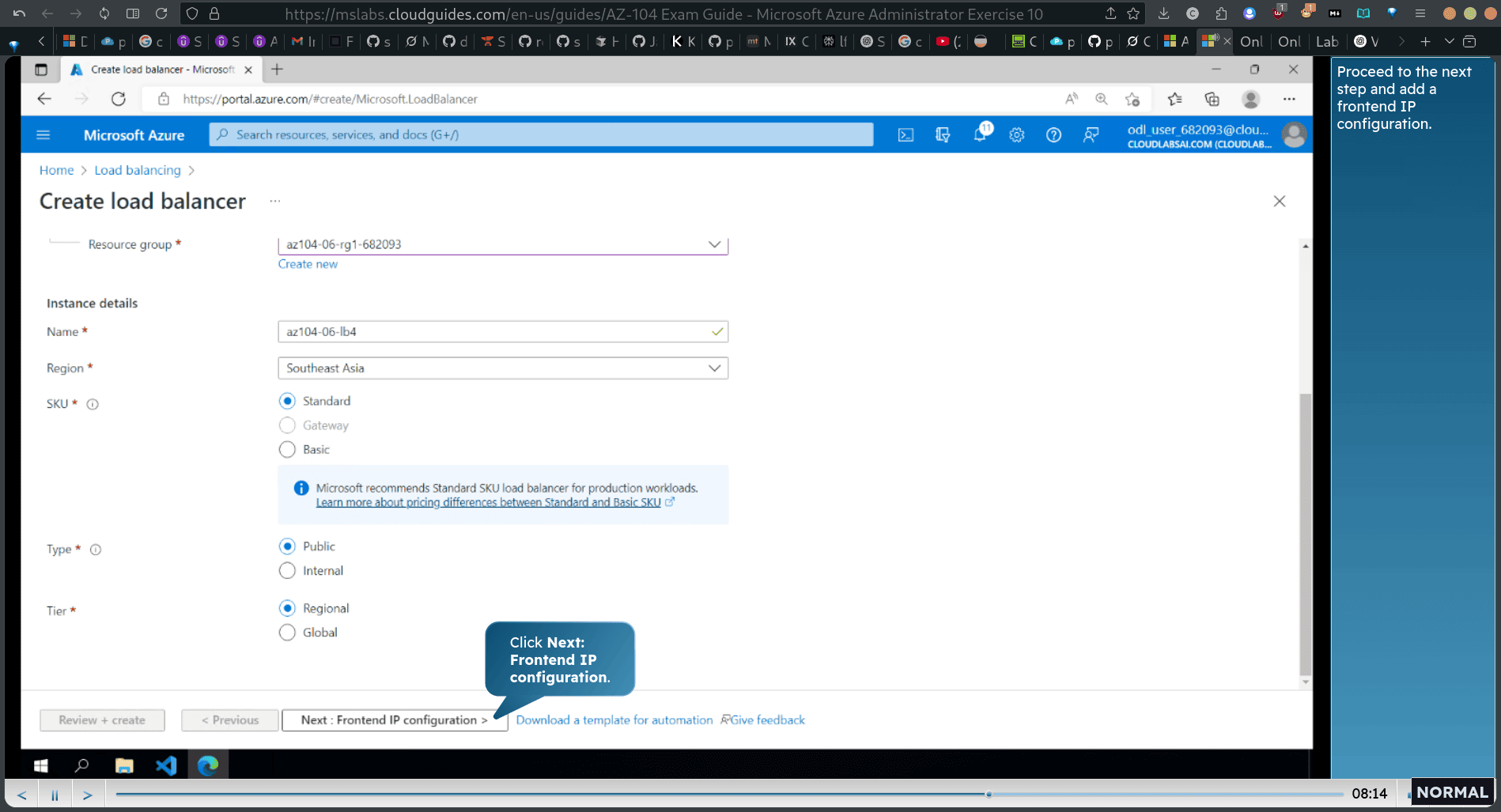
Task: Open the Azure feedback icon
Action: [1091, 135]
